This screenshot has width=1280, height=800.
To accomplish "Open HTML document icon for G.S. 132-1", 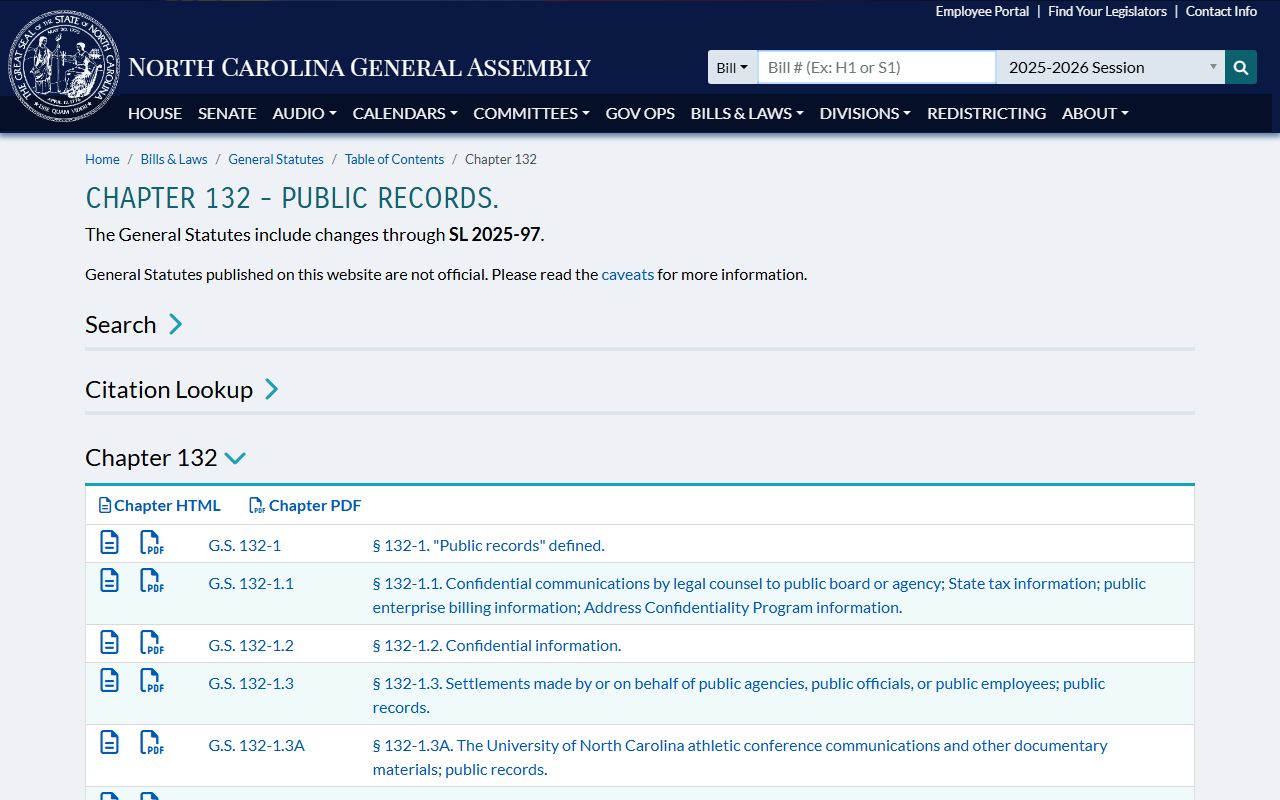I will pyautogui.click(x=109, y=543).
